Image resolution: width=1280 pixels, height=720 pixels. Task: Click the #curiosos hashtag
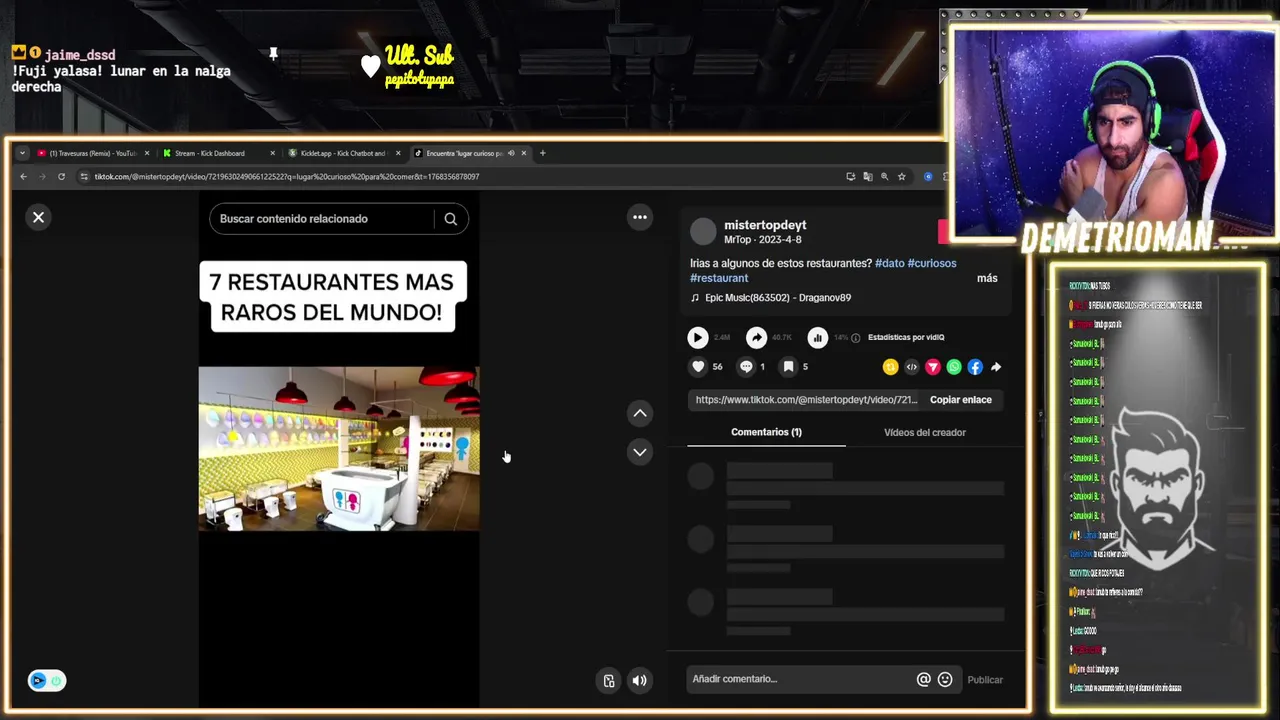[932, 263]
